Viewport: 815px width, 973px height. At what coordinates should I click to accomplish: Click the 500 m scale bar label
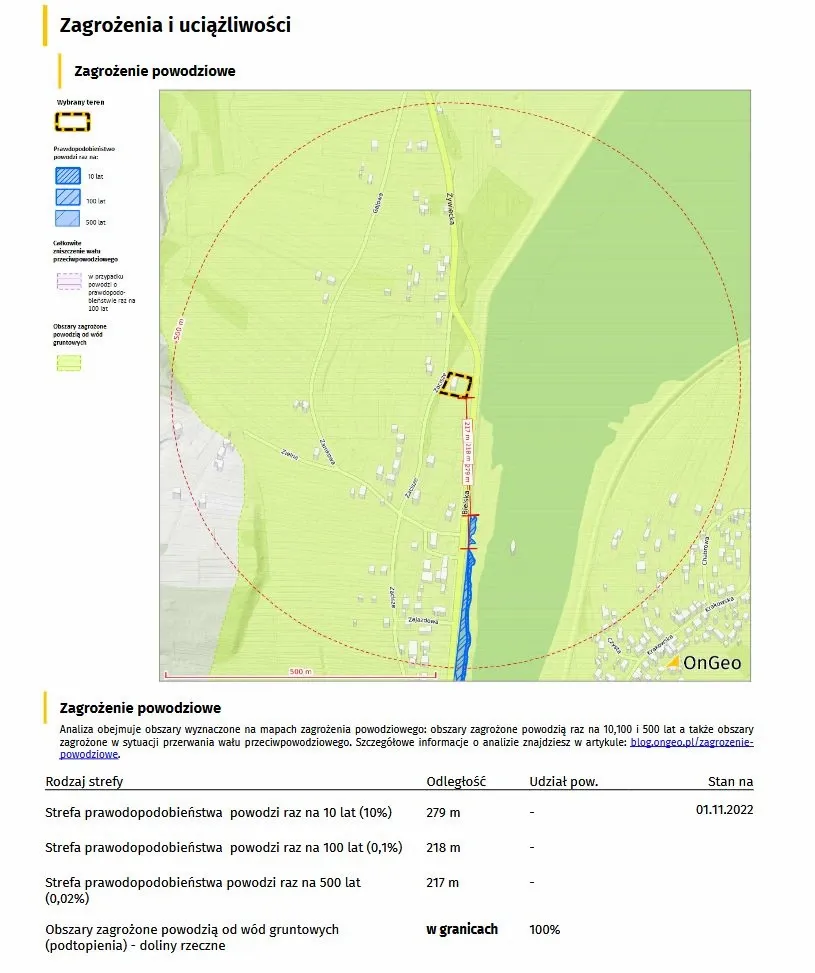[x=300, y=671]
